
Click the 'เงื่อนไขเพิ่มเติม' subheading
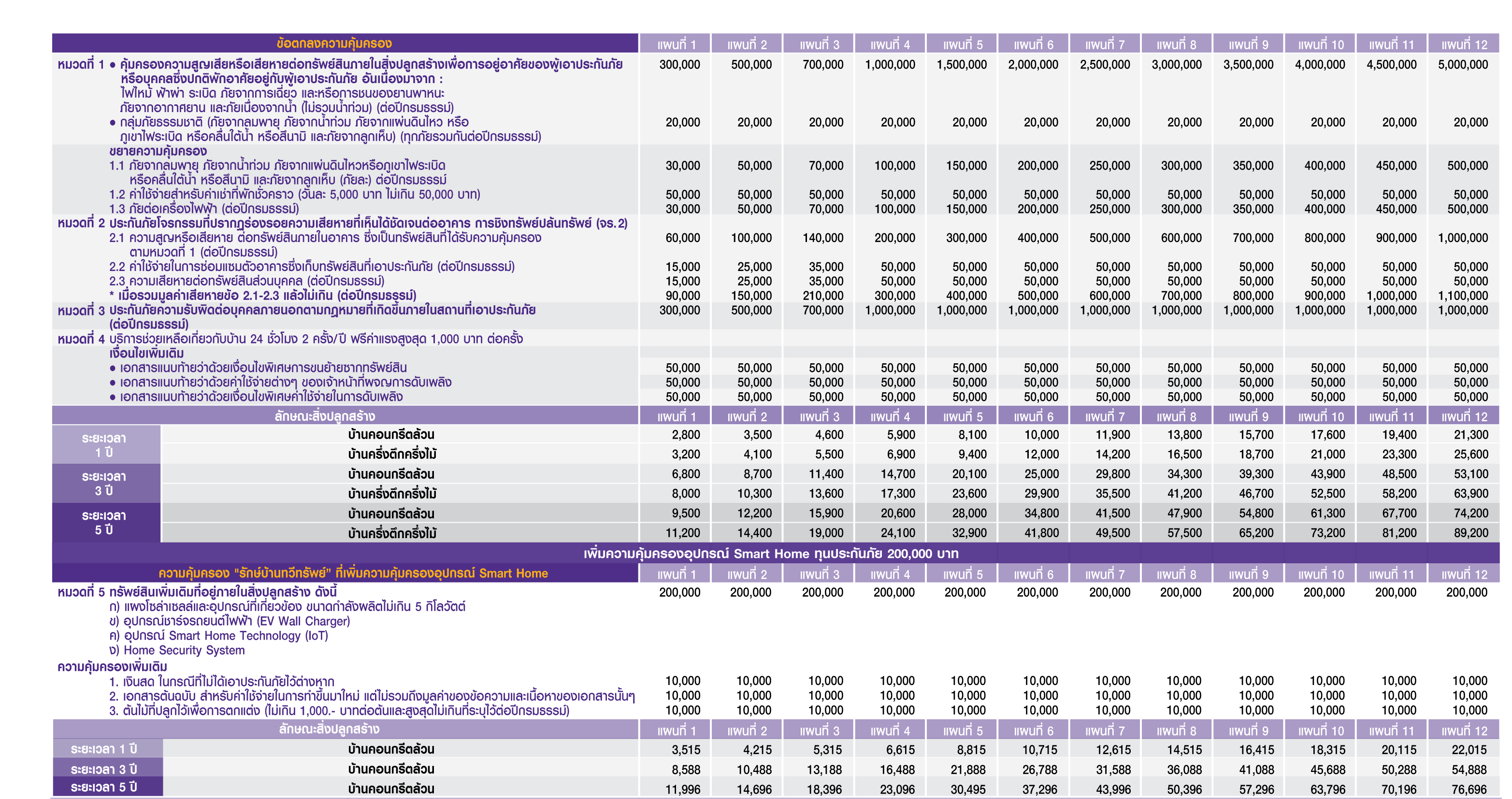click(147, 353)
